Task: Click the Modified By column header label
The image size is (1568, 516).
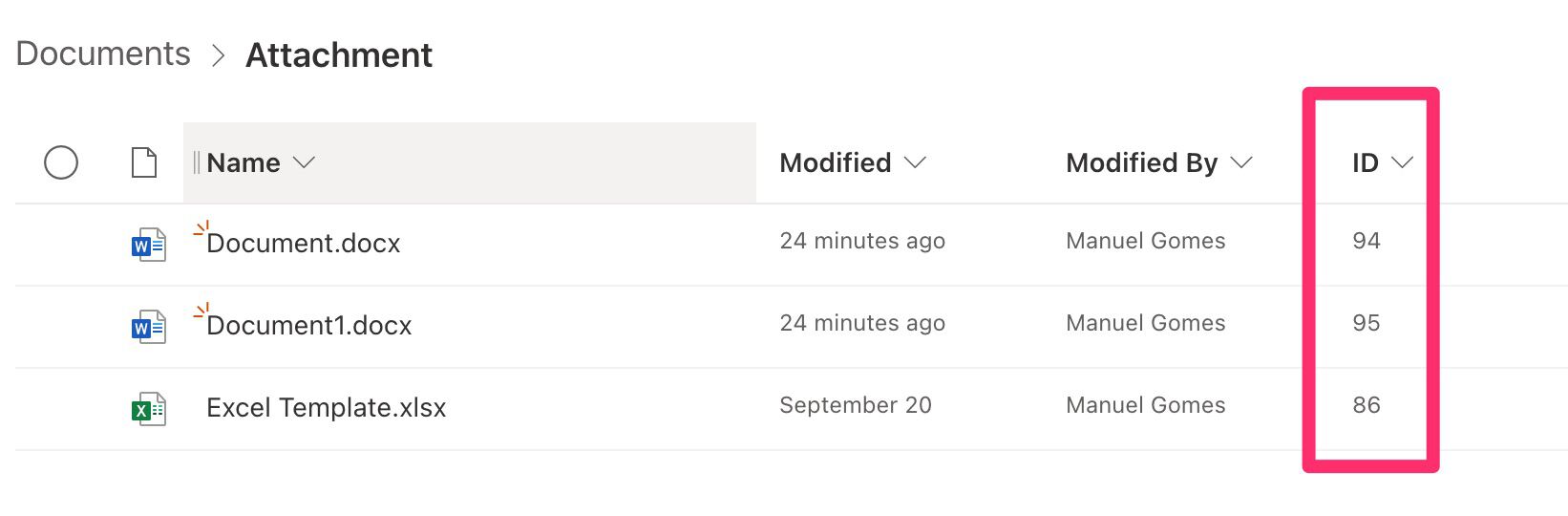Action: pyautogui.click(x=1142, y=163)
